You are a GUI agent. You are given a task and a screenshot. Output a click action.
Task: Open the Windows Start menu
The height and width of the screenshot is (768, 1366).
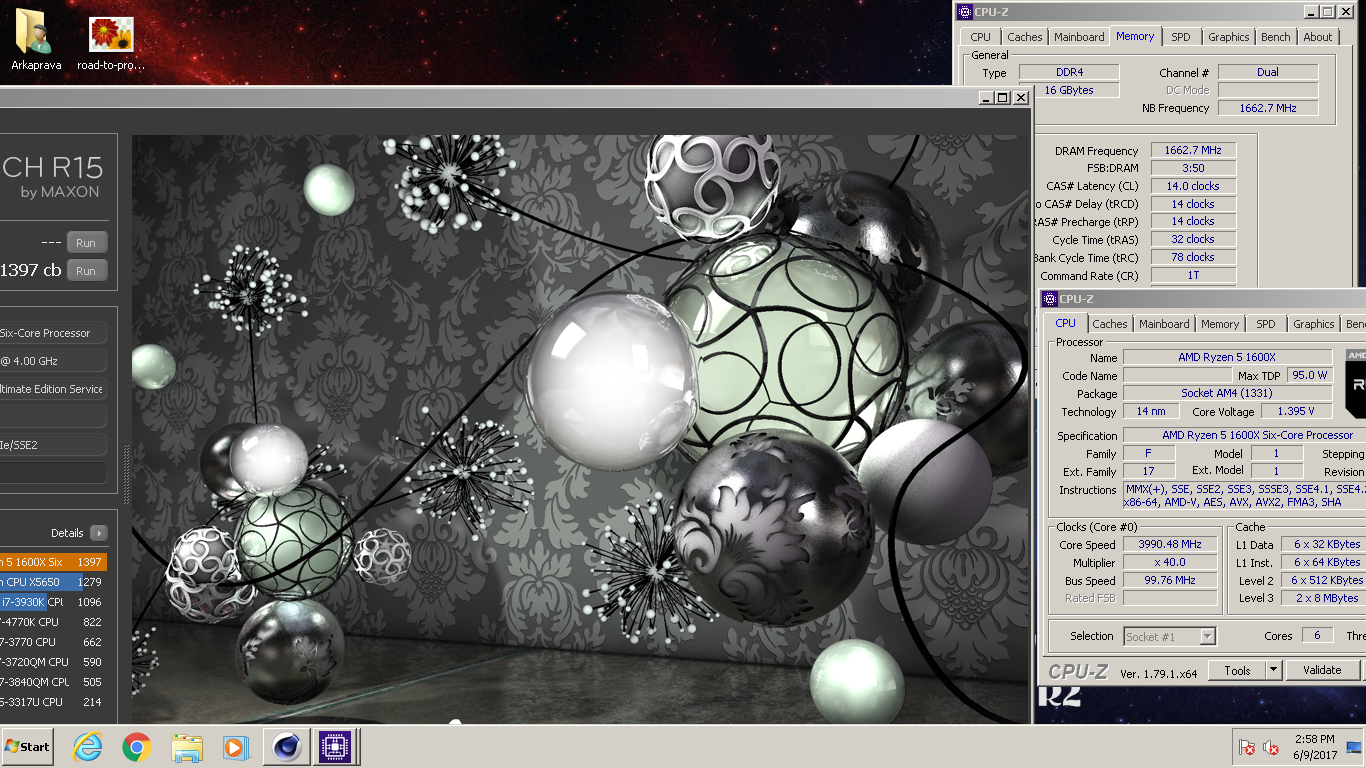click(x=27, y=747)
